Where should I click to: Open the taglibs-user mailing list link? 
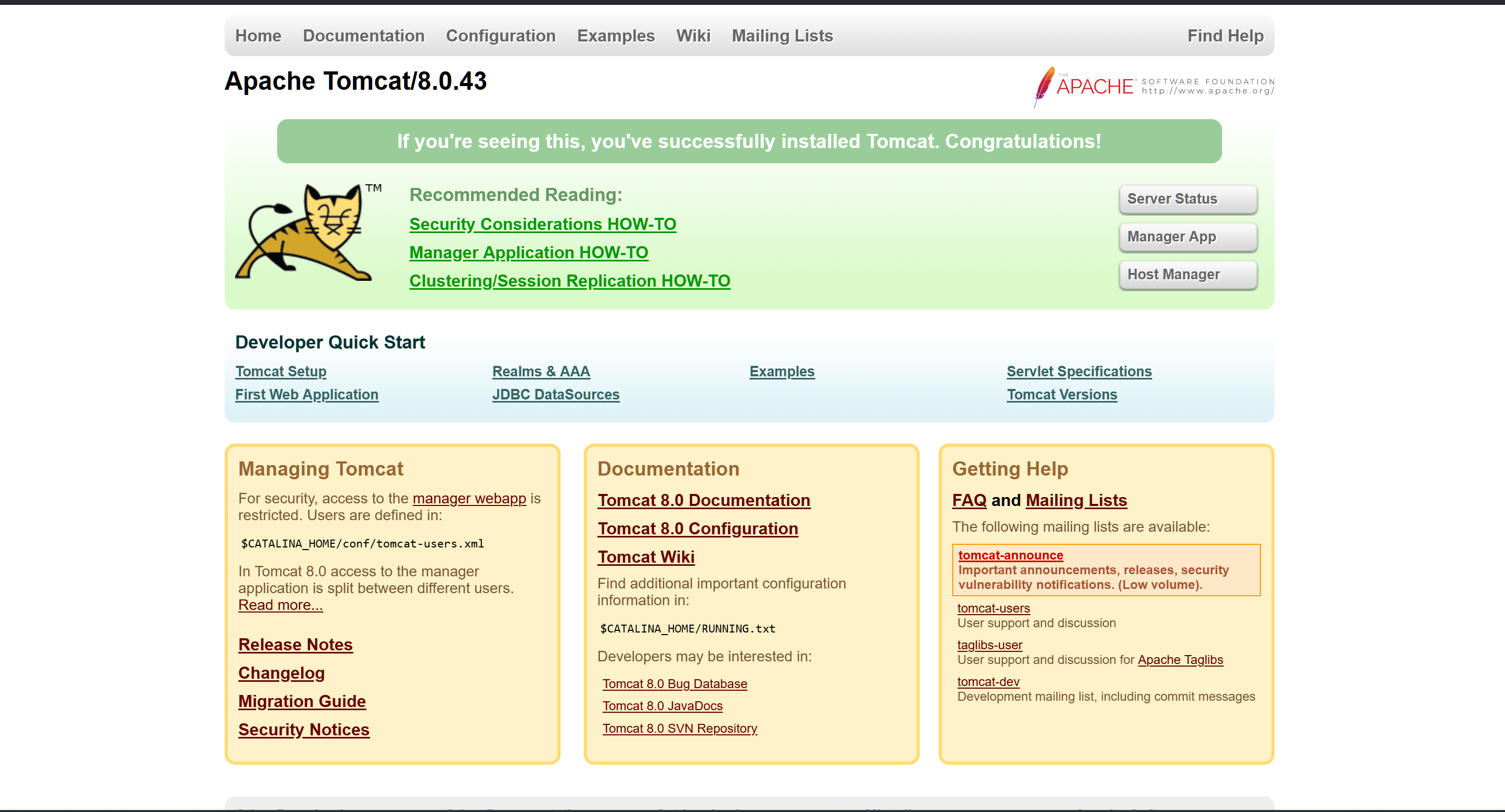coord(990,646)
